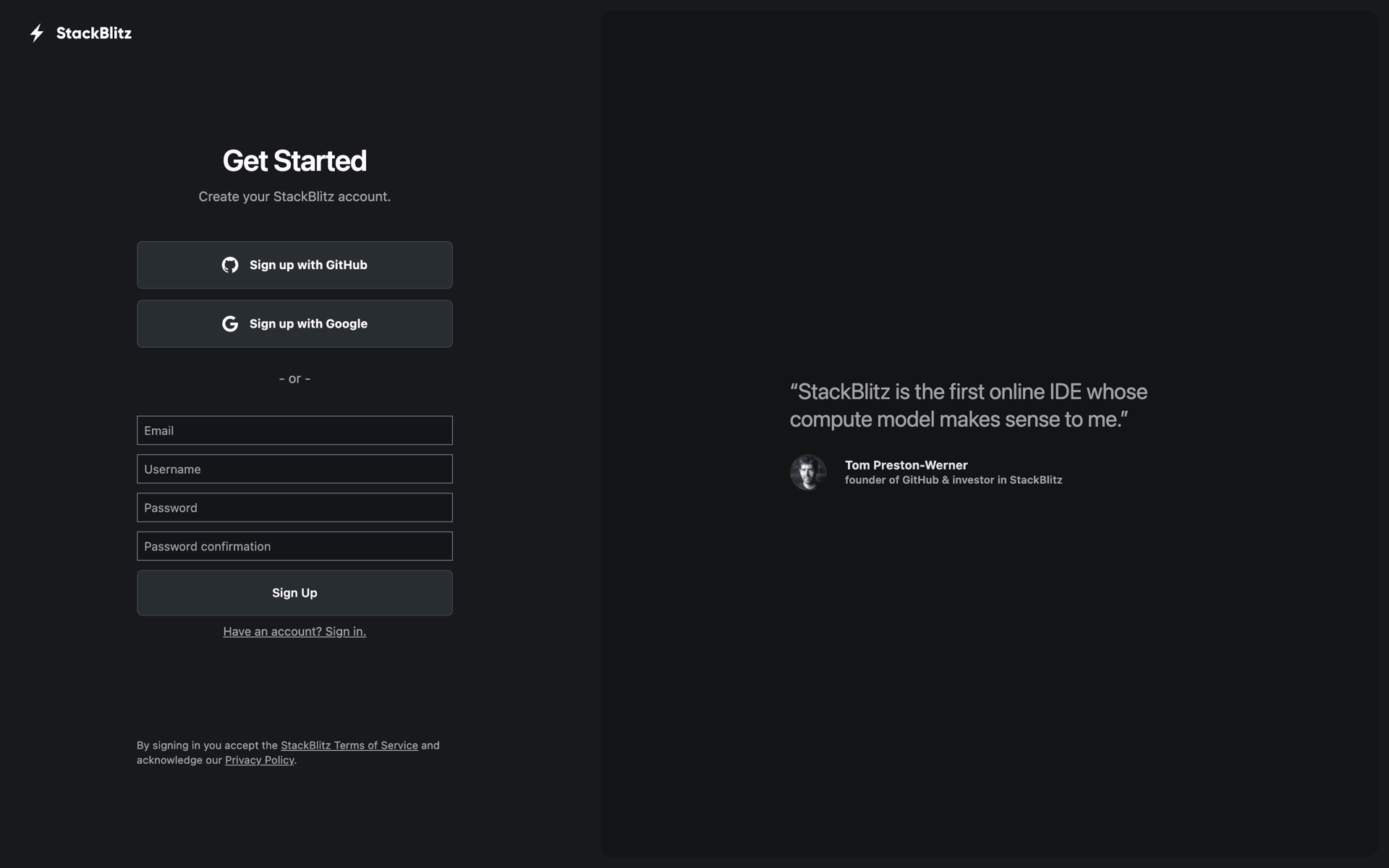Click 'founder of GitHub & investor in StackBlitz' text
The width and height of the screenshot is (1389, 868).
pos(953,480)
